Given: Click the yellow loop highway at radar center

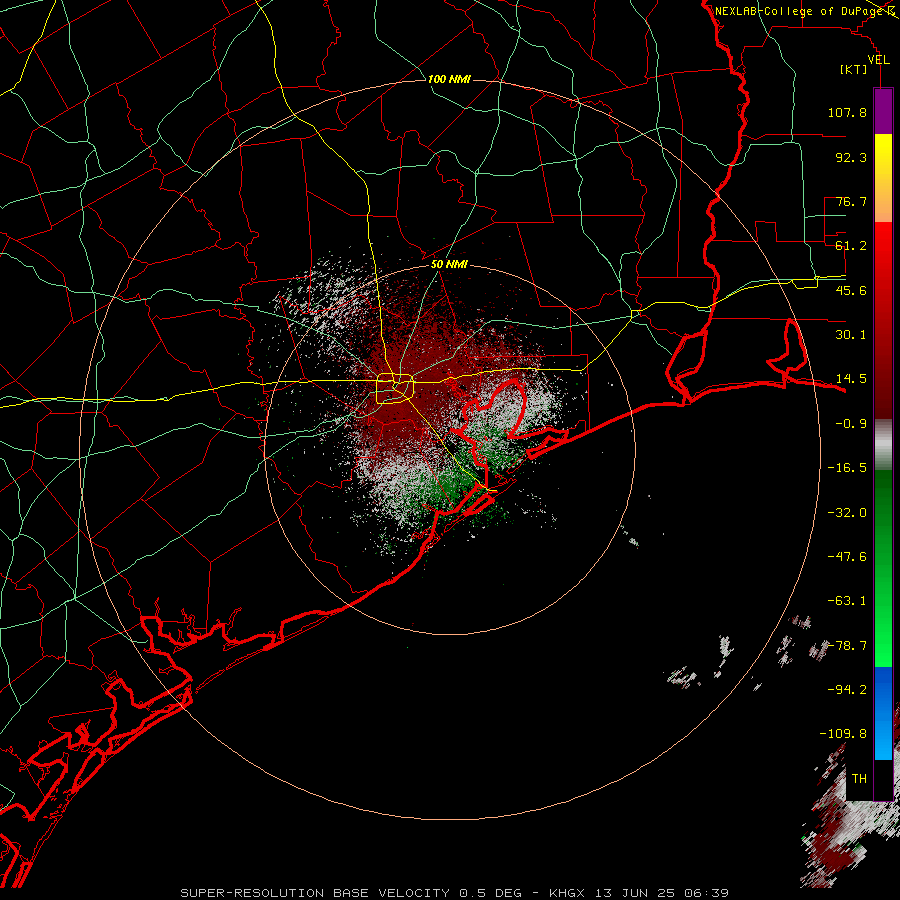Looking at the screenshot, I should [x=395, y=389].
